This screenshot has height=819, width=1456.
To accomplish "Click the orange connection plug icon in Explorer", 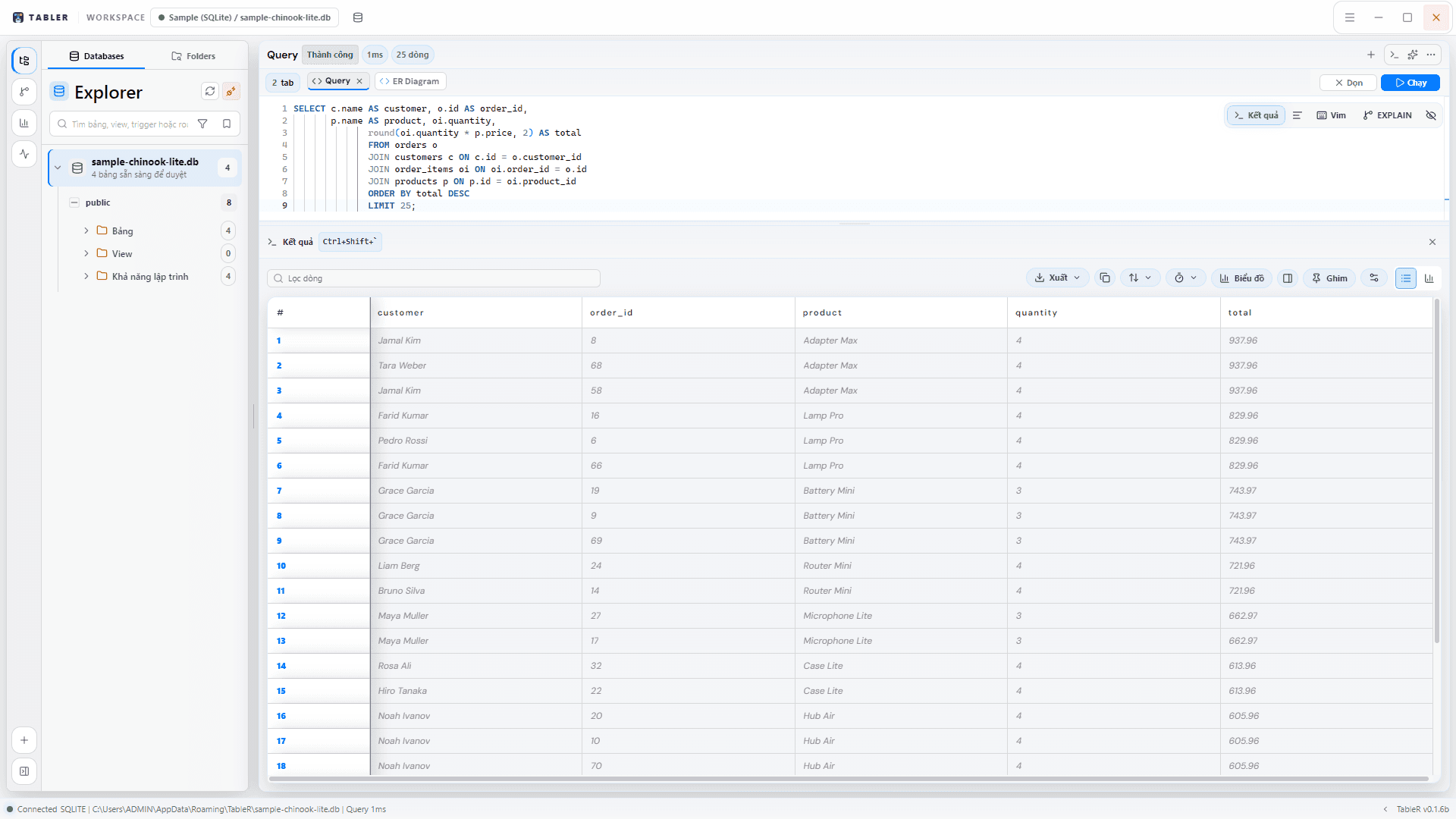I will coord(231,91).
